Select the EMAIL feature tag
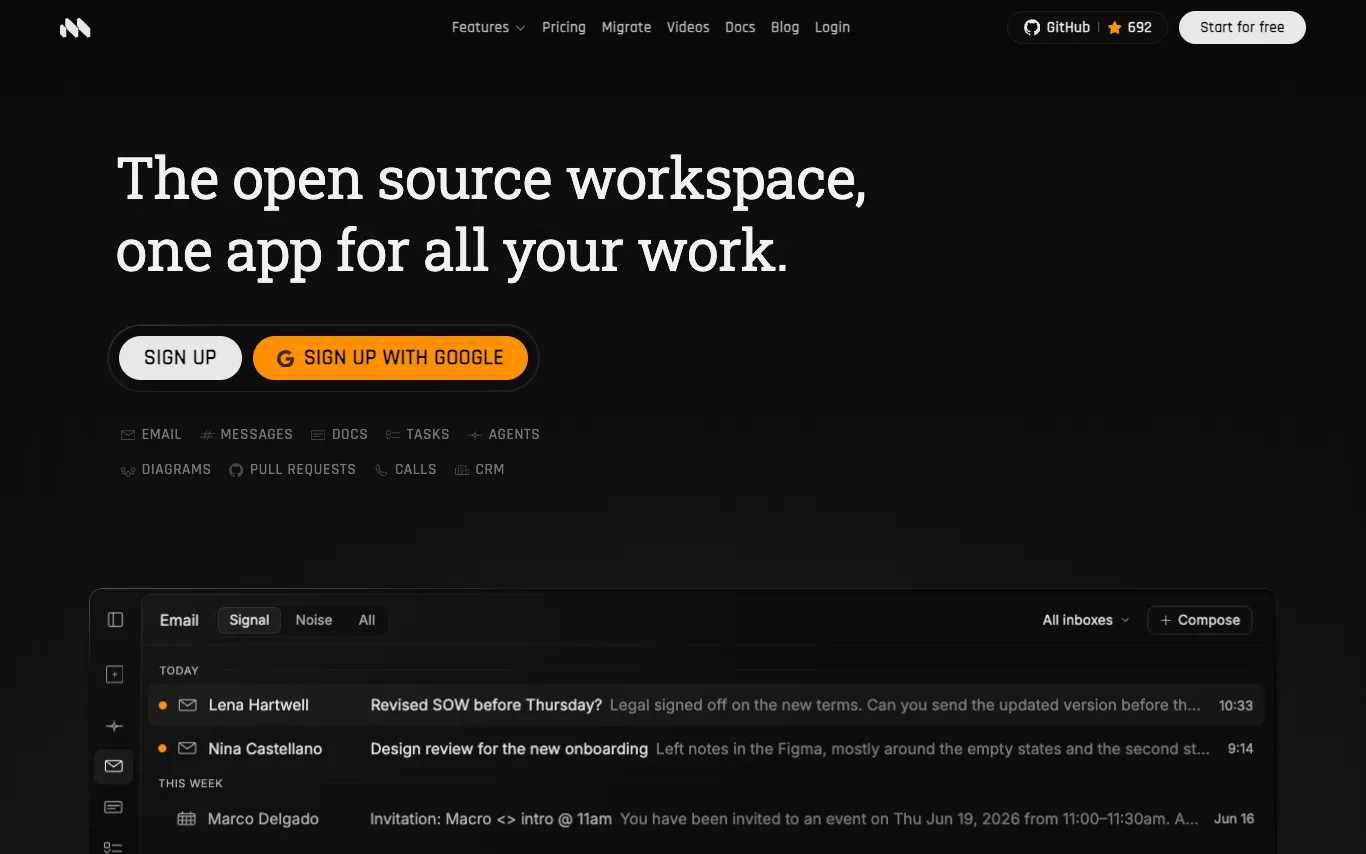The width and height of the screenshot is (1366, 854). pyautogui.click(x=151, y=435)
